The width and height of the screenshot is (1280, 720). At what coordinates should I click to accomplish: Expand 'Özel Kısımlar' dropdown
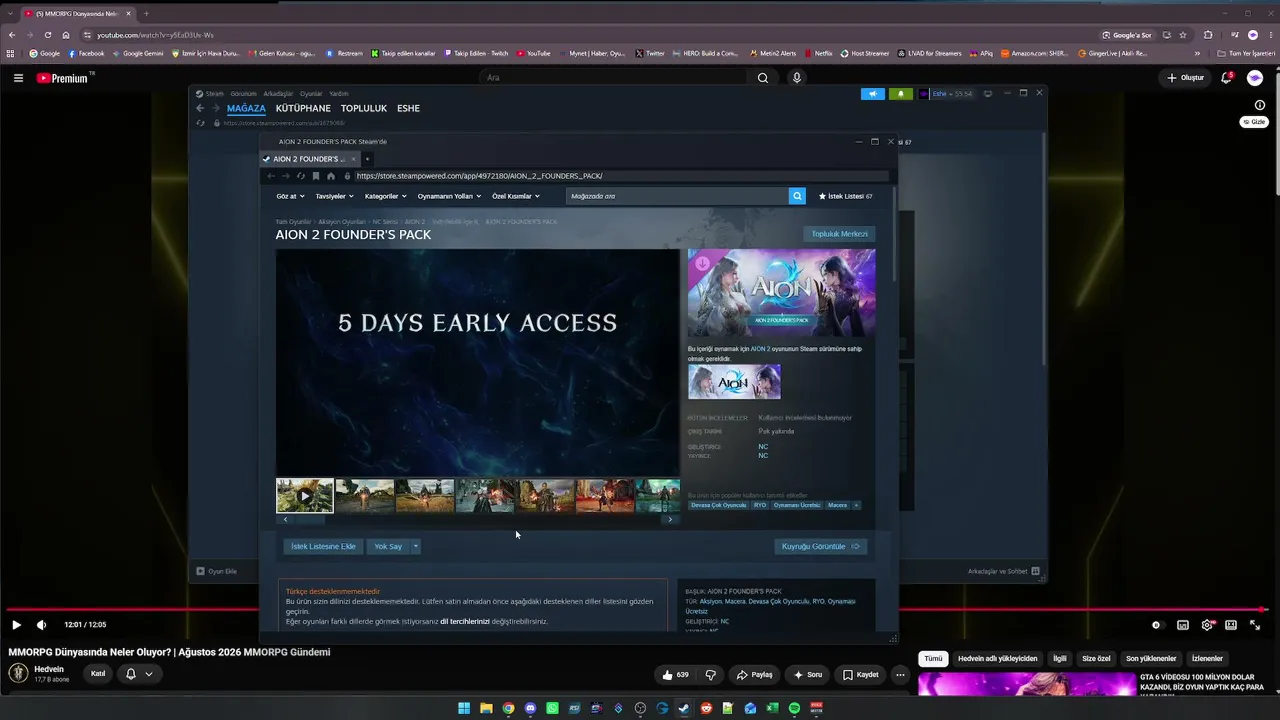click(x=516, y=196)
